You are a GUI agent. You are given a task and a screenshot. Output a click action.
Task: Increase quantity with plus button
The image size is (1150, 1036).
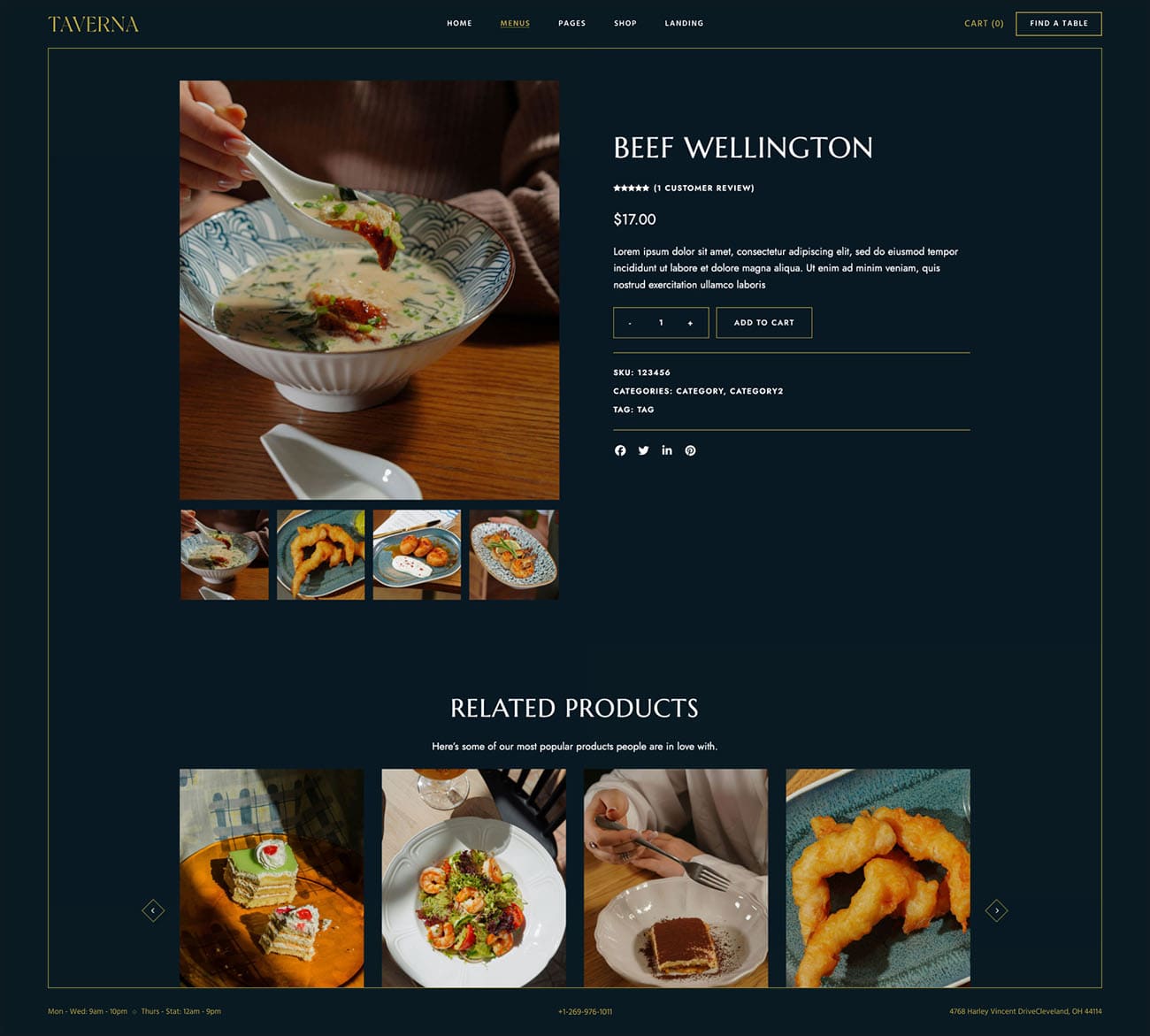point(690,323)
